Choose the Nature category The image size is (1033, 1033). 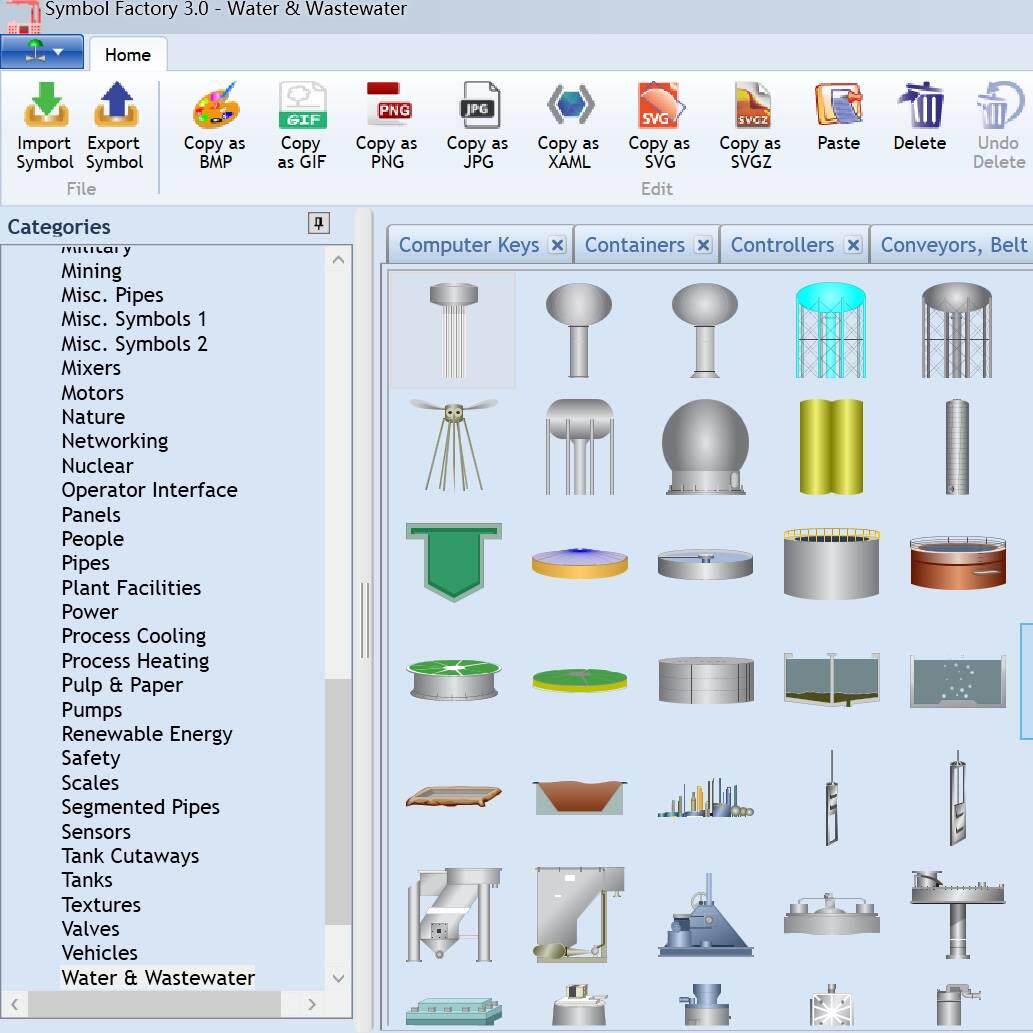pyautogui.click(x=93, y=417)
